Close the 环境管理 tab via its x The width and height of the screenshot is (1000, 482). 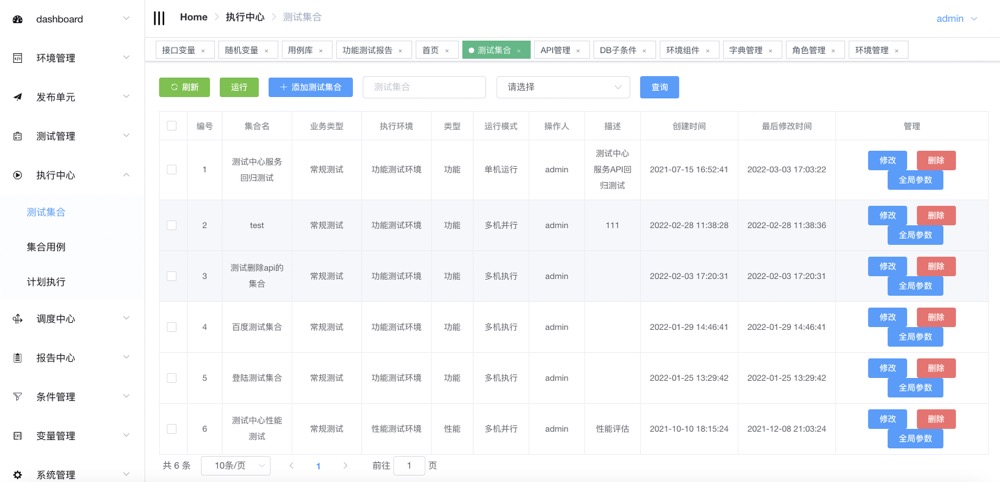tap(897, 50)
